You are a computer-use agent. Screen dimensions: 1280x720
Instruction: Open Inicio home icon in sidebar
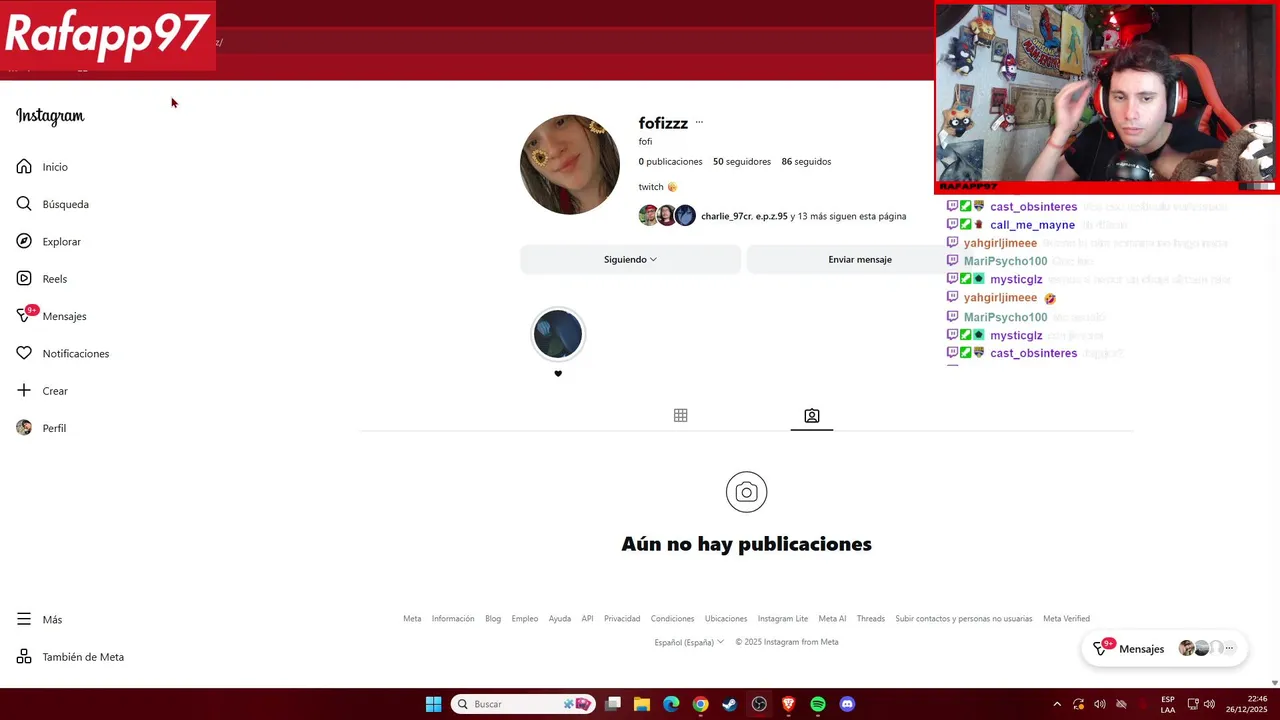pyautogui.click(x=24, y=166)
